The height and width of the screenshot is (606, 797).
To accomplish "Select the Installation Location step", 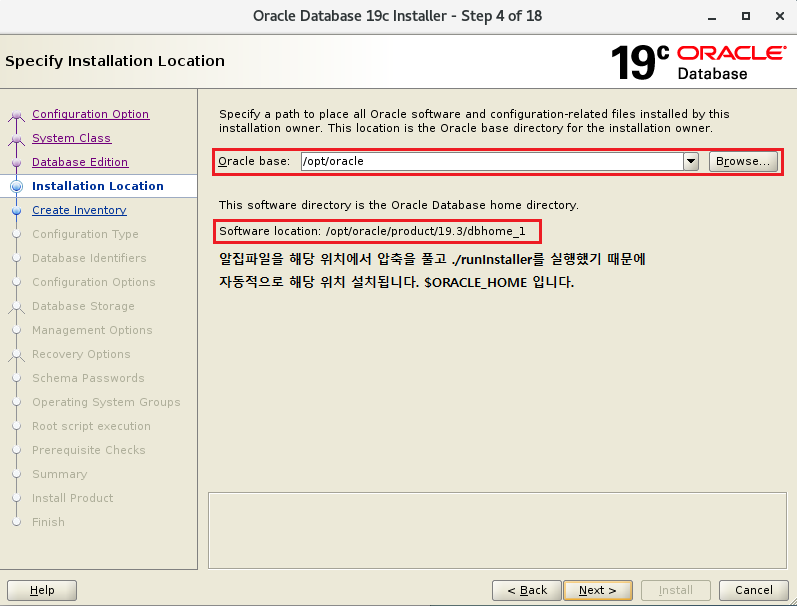I will point(98,186).
